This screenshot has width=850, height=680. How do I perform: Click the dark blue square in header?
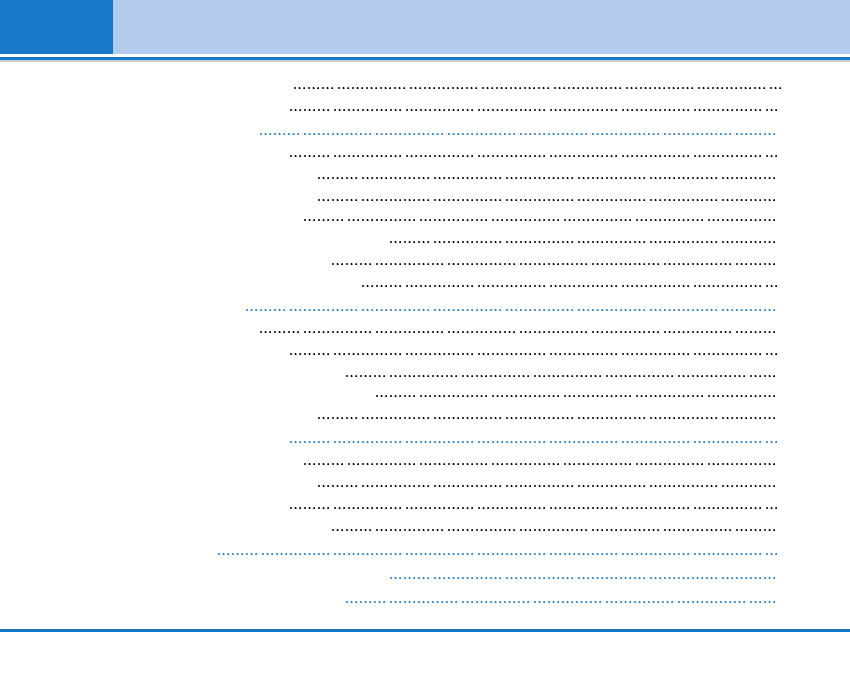56,27
